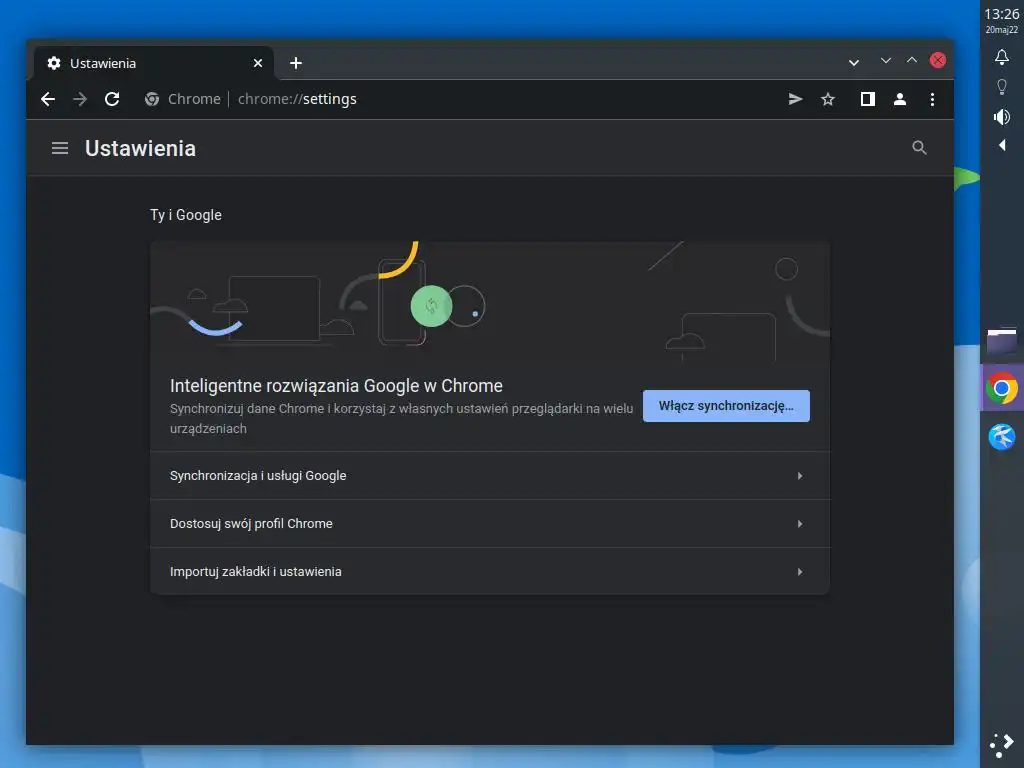Open Chrome three-dot menu

tap(932, 99)
